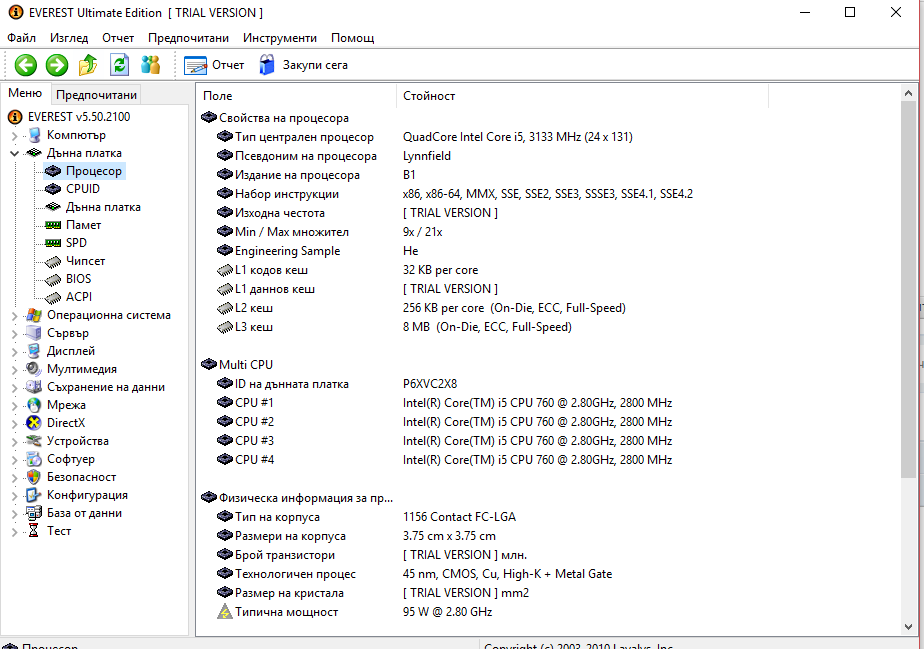
Task: Click the Тест hourglass icon
Action: coord(34,531)
